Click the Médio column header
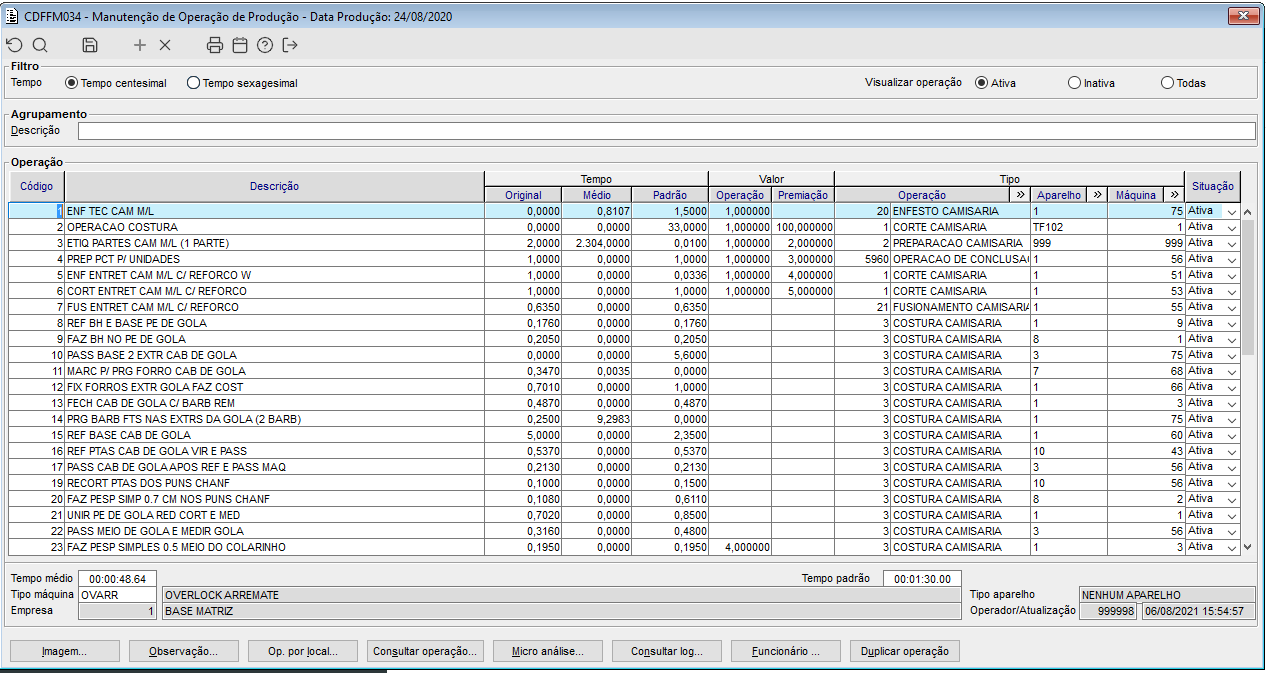Image resolution: width=1266 pixels, height=673 pixels. point(596,195)
